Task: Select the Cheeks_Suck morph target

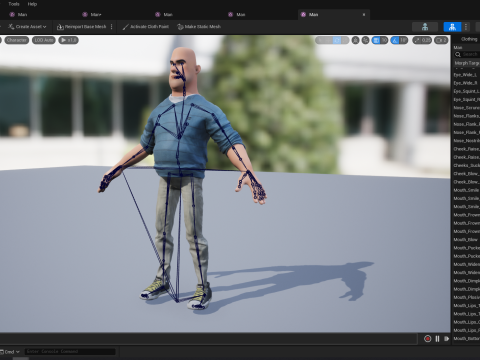Action: [466, 165]
